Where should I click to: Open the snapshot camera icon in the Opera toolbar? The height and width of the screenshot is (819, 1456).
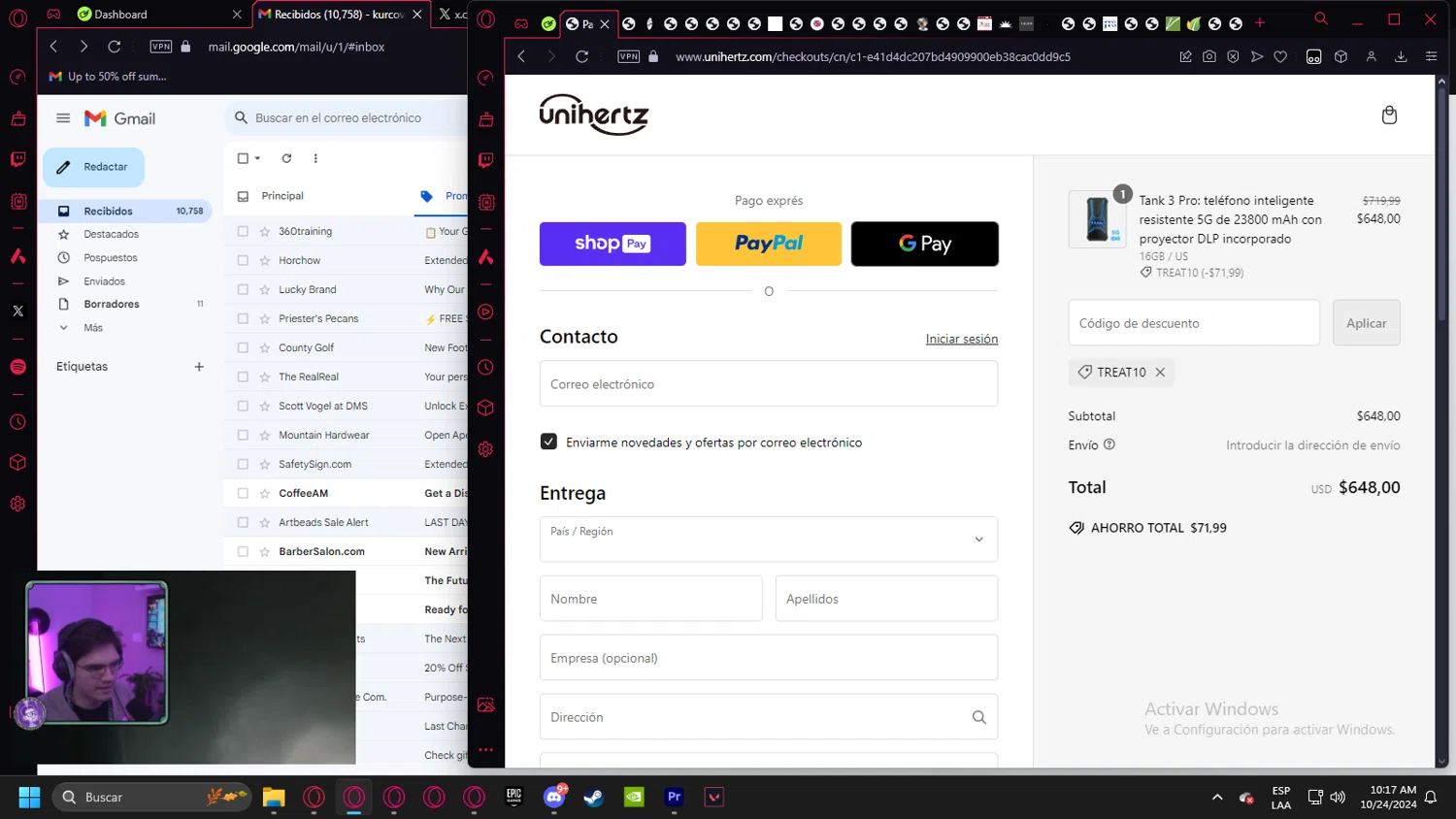click(x=1209, y=56)
